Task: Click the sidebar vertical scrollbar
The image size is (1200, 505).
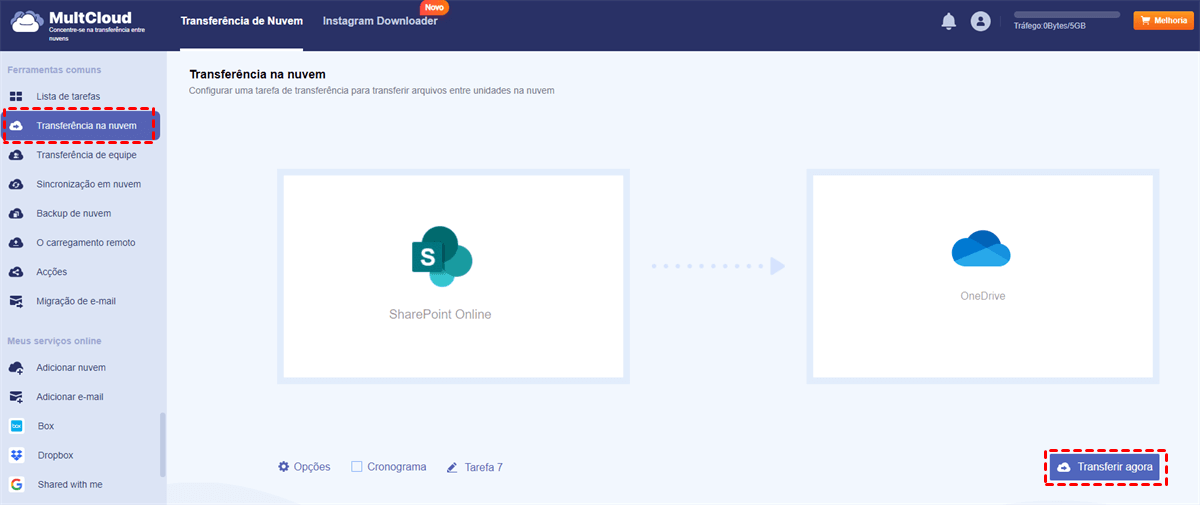Action: [x=163, y=444]
